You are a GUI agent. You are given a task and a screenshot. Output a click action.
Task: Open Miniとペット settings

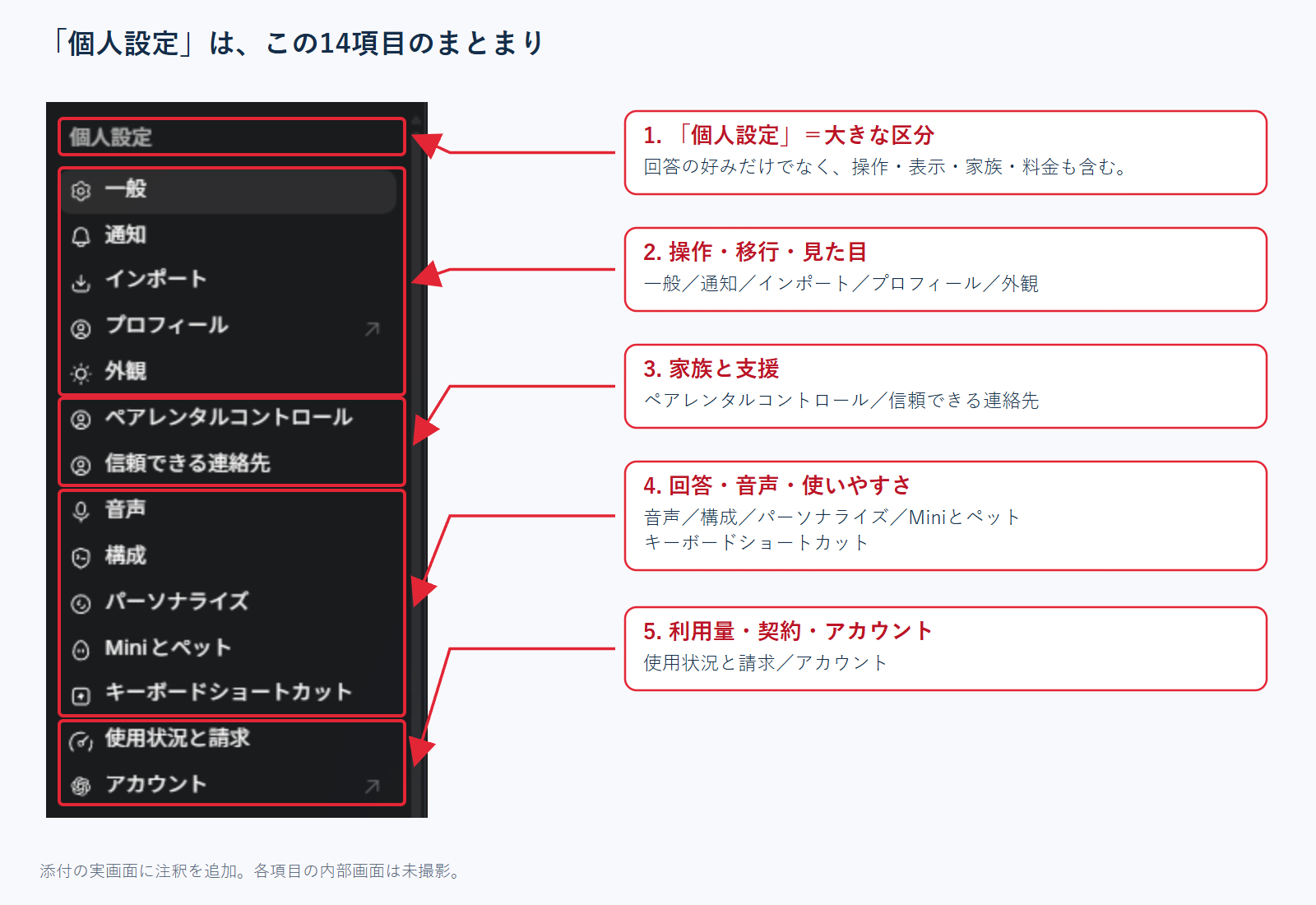click(x=229, y=648)
